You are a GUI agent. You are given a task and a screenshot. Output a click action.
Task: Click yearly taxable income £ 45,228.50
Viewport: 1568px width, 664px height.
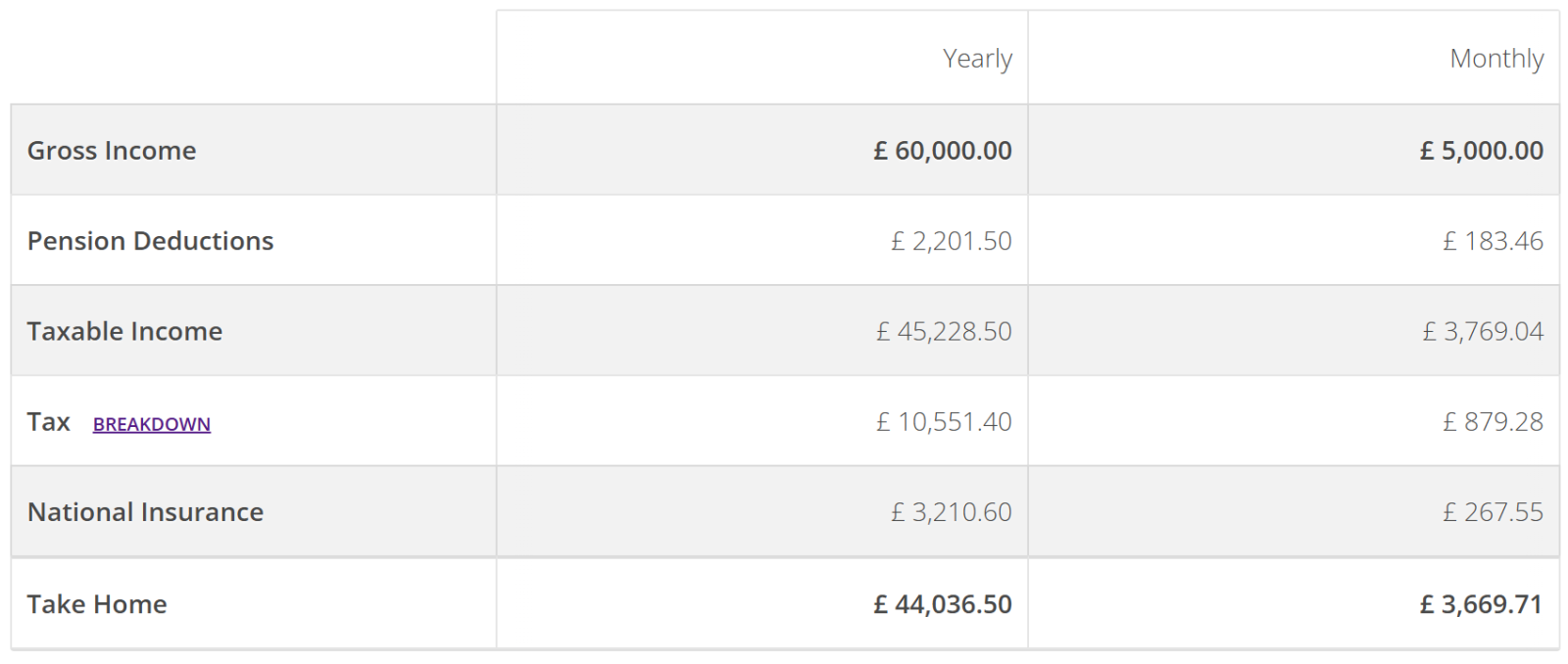[x=944, y=331]
